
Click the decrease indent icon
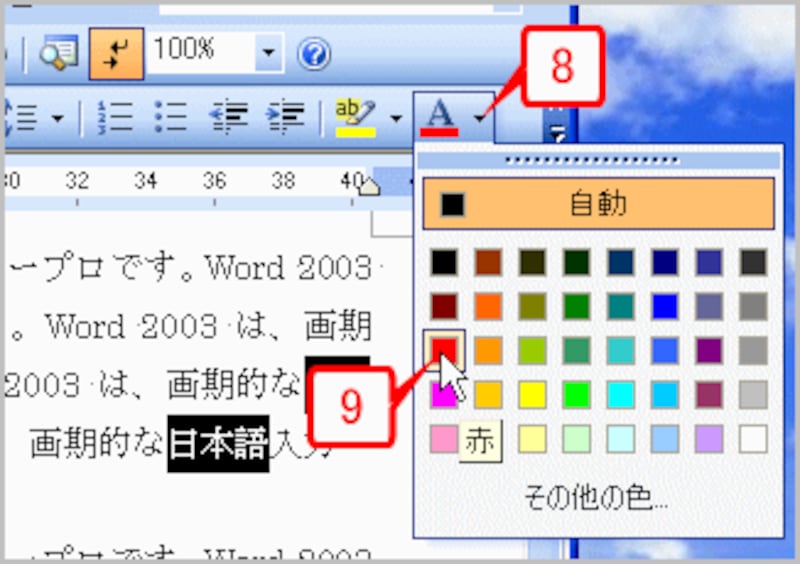(x=229, y=117)
